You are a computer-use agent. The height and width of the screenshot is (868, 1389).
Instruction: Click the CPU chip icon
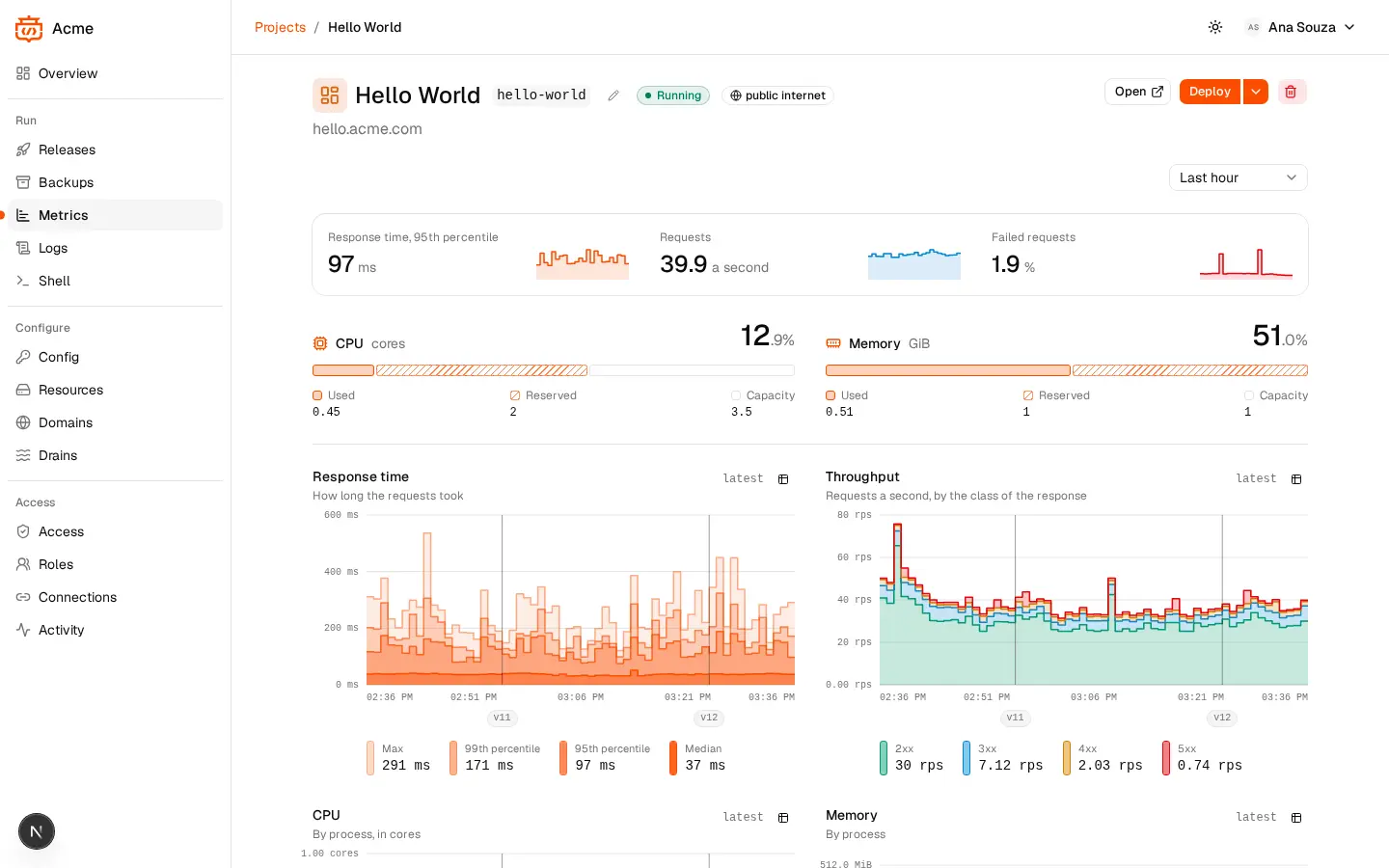(320, 343)
